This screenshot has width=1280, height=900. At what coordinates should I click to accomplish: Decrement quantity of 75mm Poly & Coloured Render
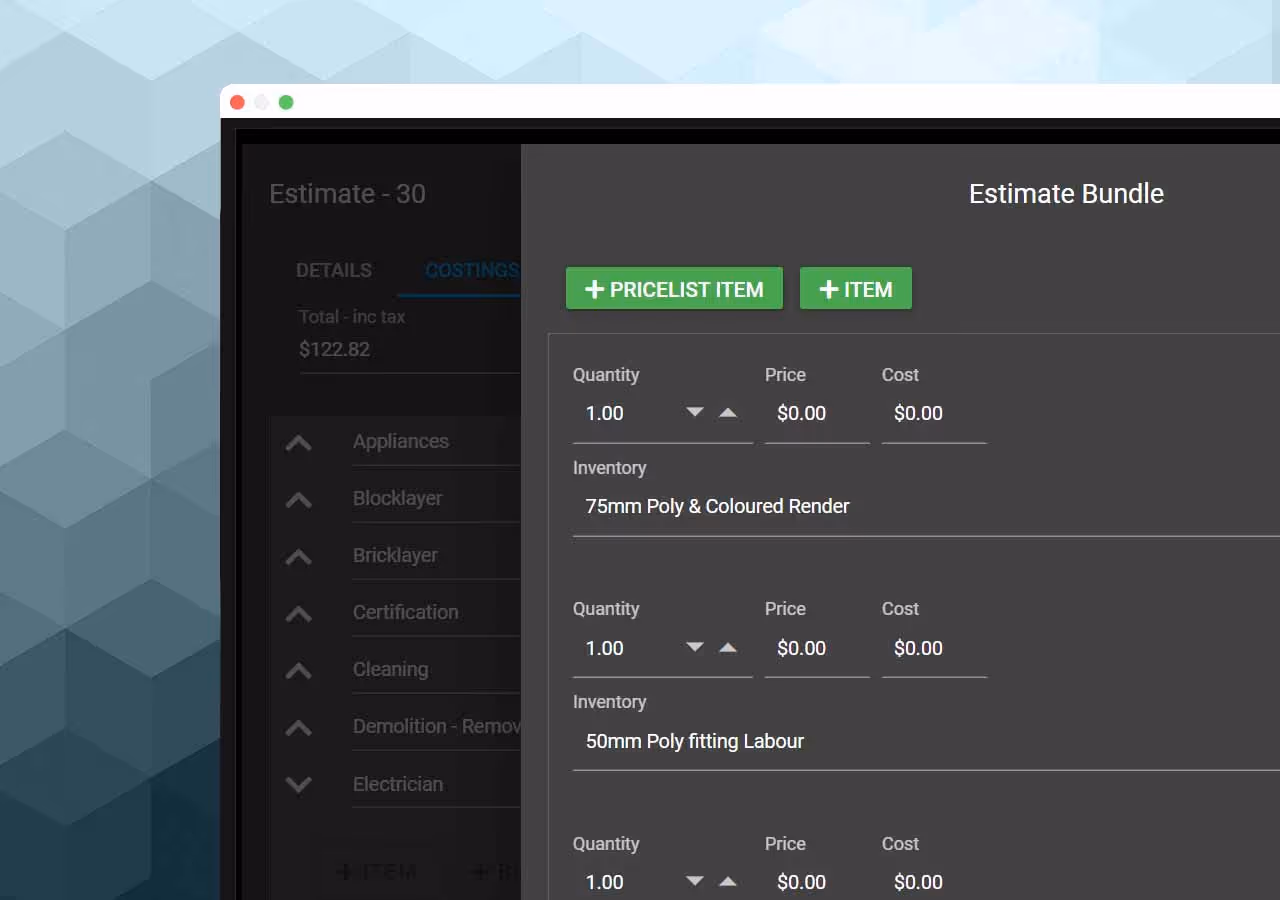pos(695,410)
